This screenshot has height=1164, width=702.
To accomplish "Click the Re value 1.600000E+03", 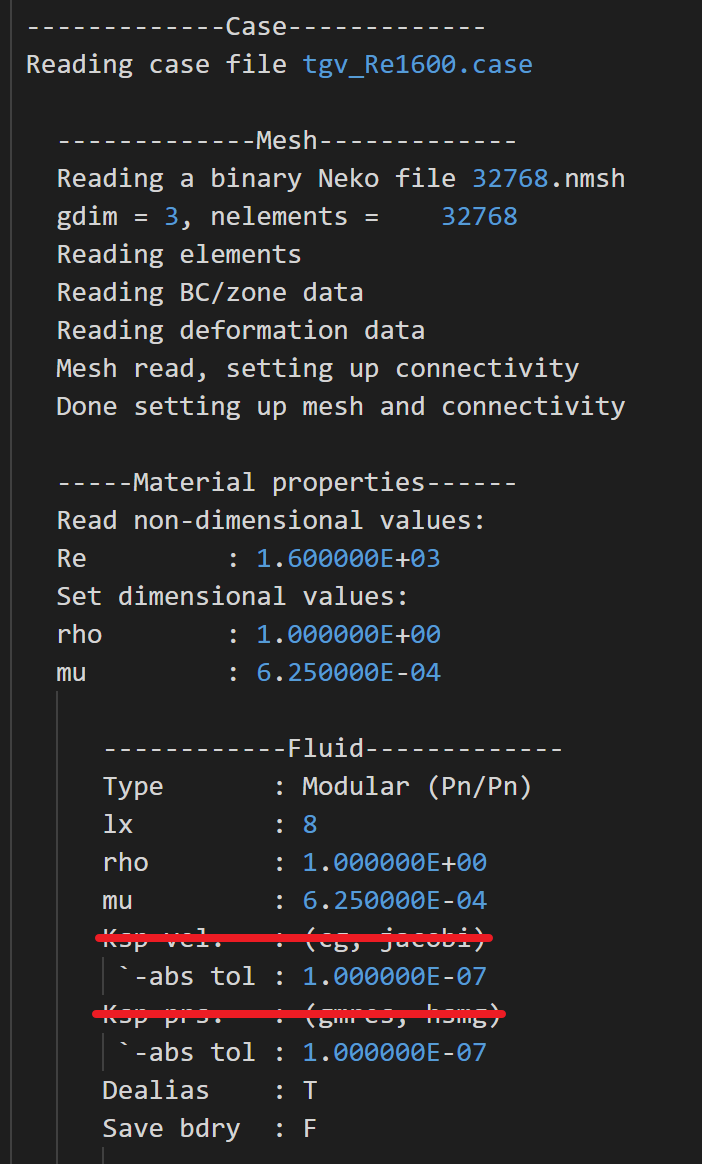I will click(x=348, y=559).
